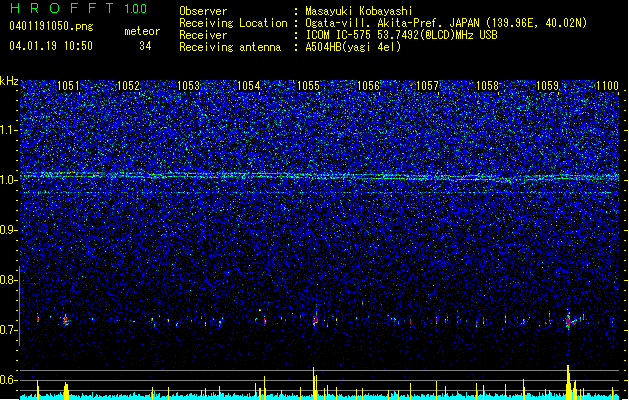Screen dimensions: 629x400
Task: Click the 1052 time marker
Action: pos(128,86)
